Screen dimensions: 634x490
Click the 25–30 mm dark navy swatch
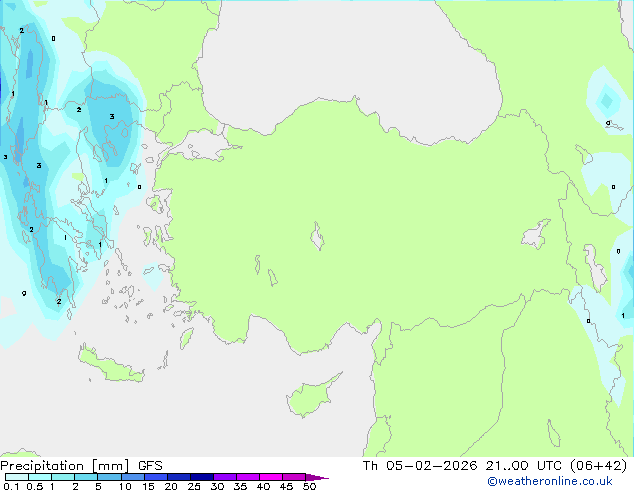[201, 477]
